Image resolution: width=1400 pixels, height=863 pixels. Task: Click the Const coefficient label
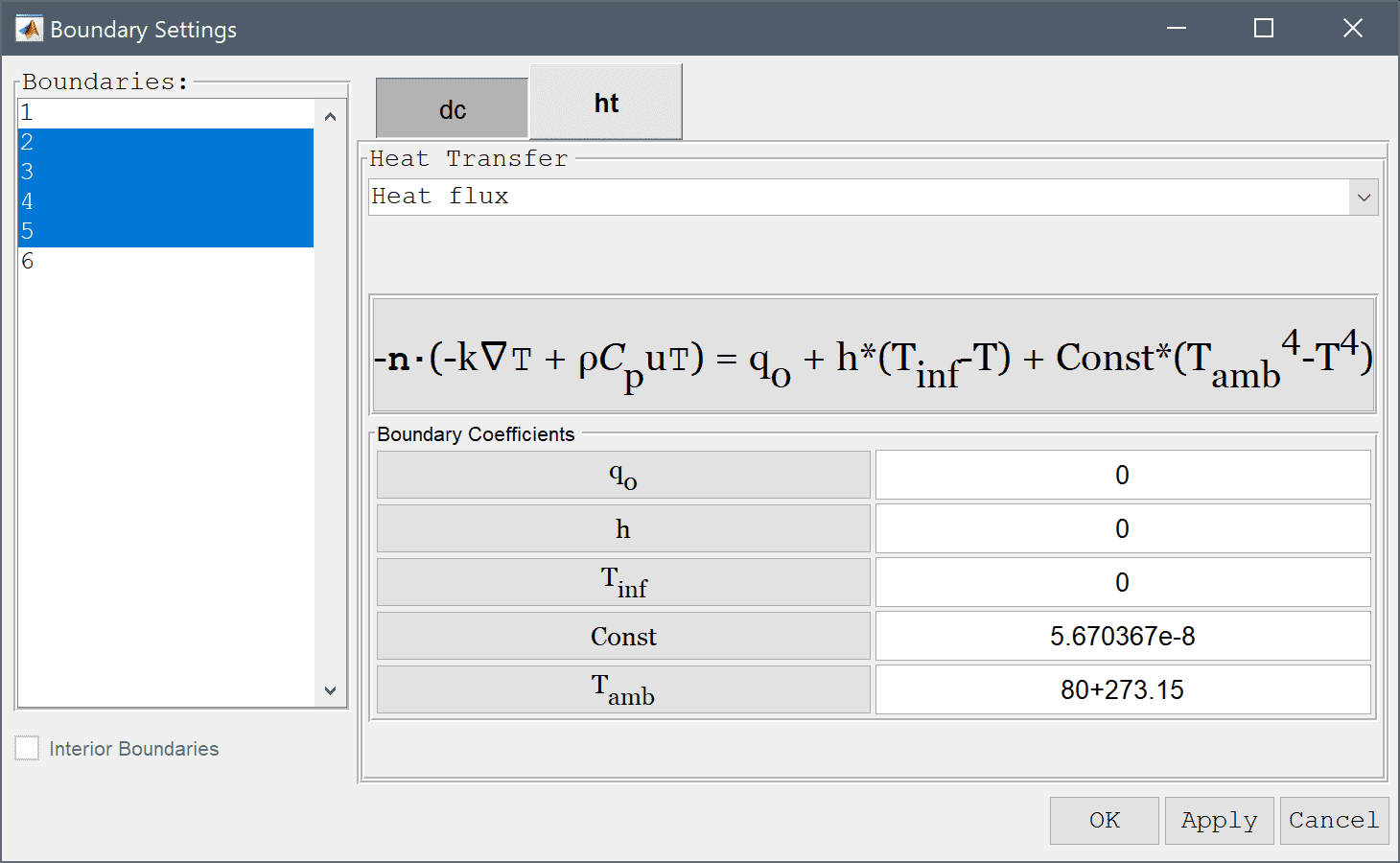click(623, 636)
